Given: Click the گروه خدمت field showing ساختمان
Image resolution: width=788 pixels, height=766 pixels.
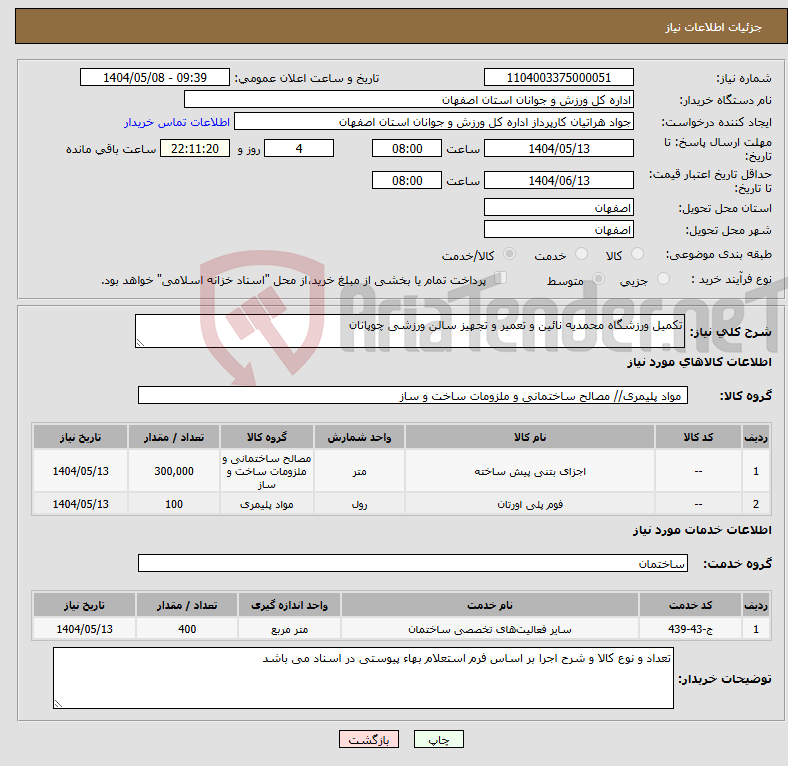Looking at the screenshot, I should point(412,564).
